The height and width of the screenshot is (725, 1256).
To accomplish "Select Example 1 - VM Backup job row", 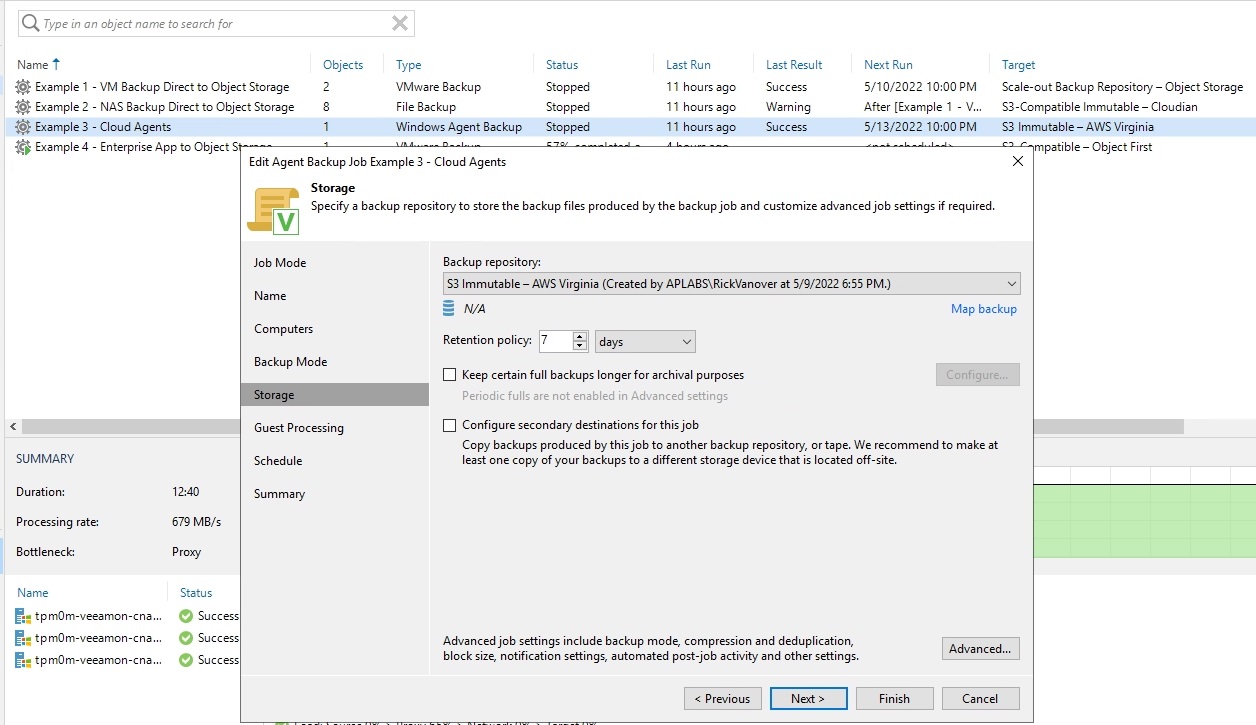I will [630, 87].
